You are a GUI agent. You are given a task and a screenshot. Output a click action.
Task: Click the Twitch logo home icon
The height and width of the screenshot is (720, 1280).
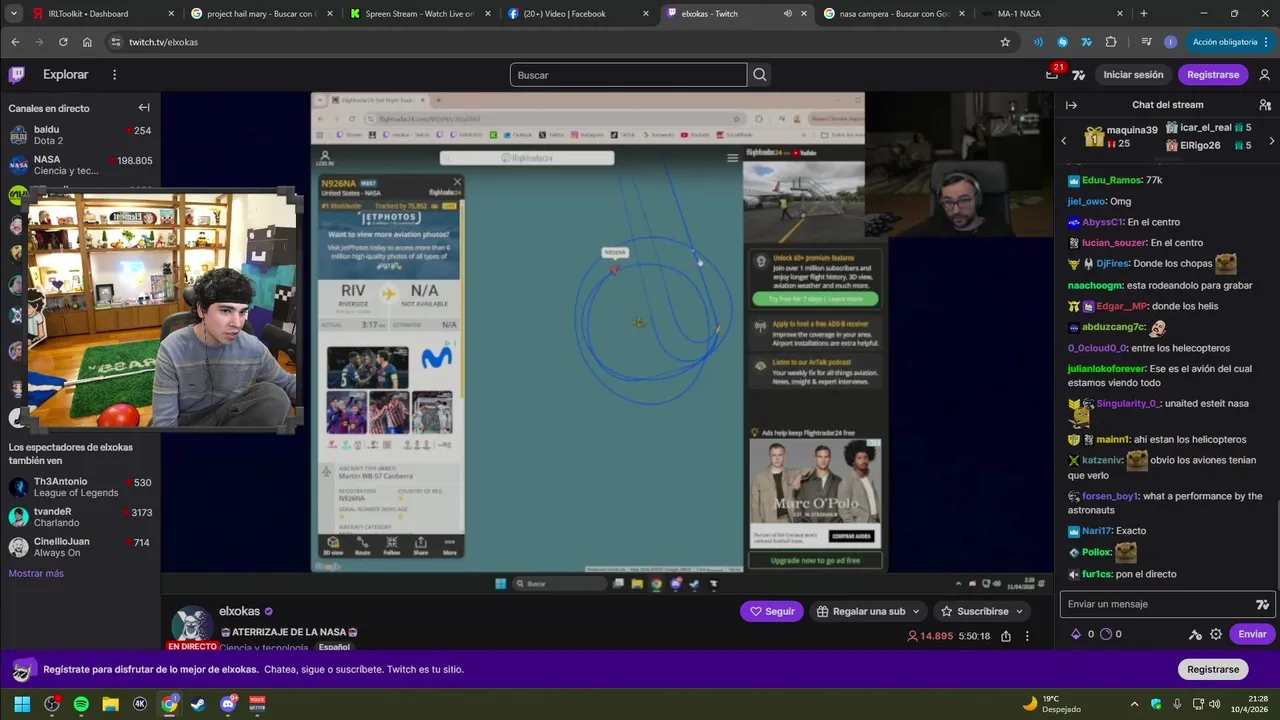coord(17,75)
